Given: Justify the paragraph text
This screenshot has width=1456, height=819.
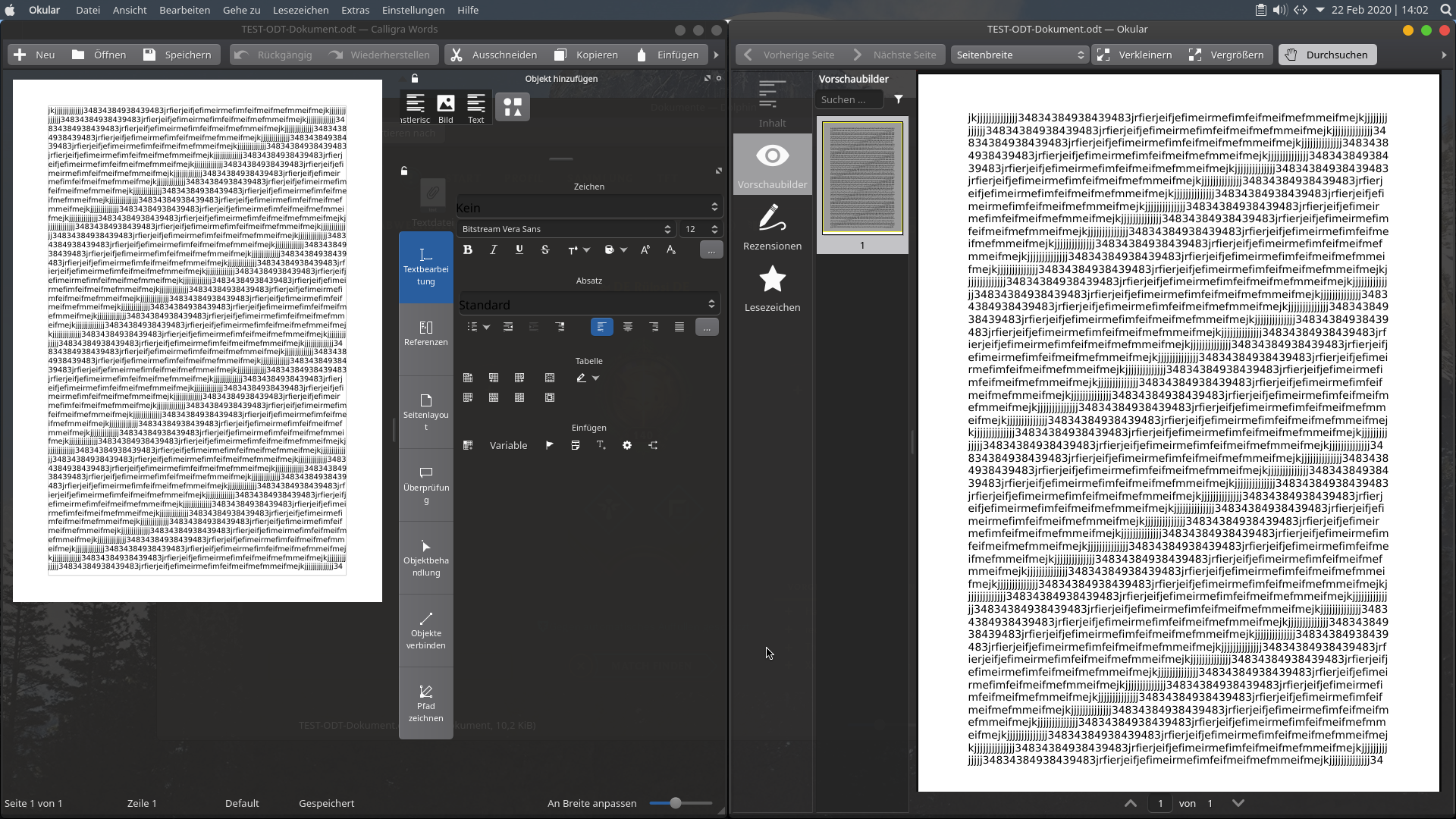Looking at the screenshot, I should coord(679,327).
